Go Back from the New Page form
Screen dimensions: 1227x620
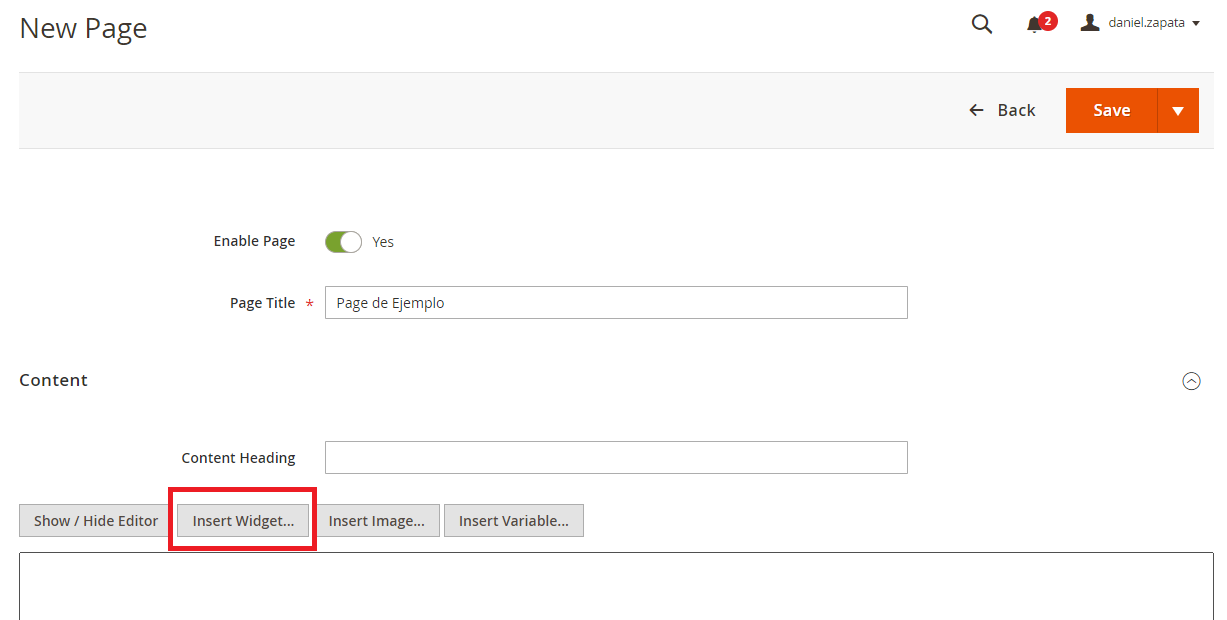[x=1015, y=110]
